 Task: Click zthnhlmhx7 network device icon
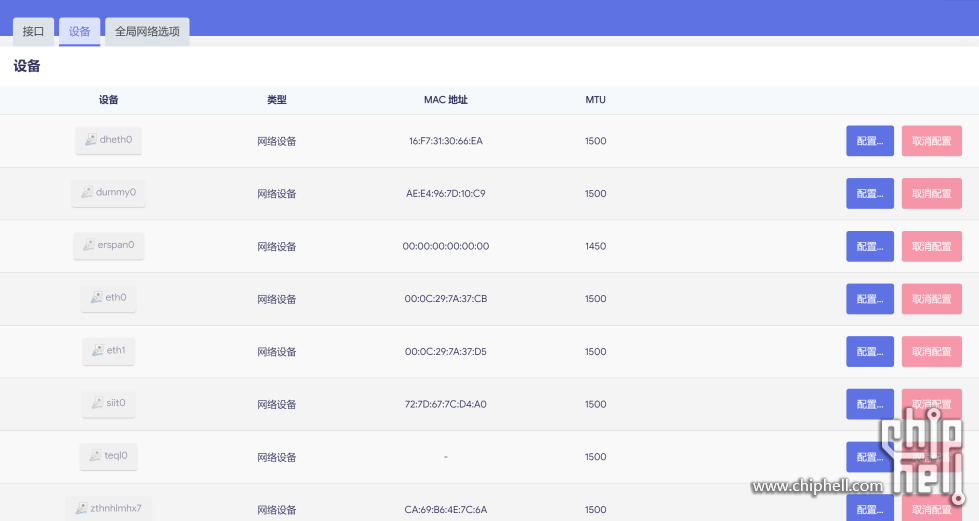[81, 508]
